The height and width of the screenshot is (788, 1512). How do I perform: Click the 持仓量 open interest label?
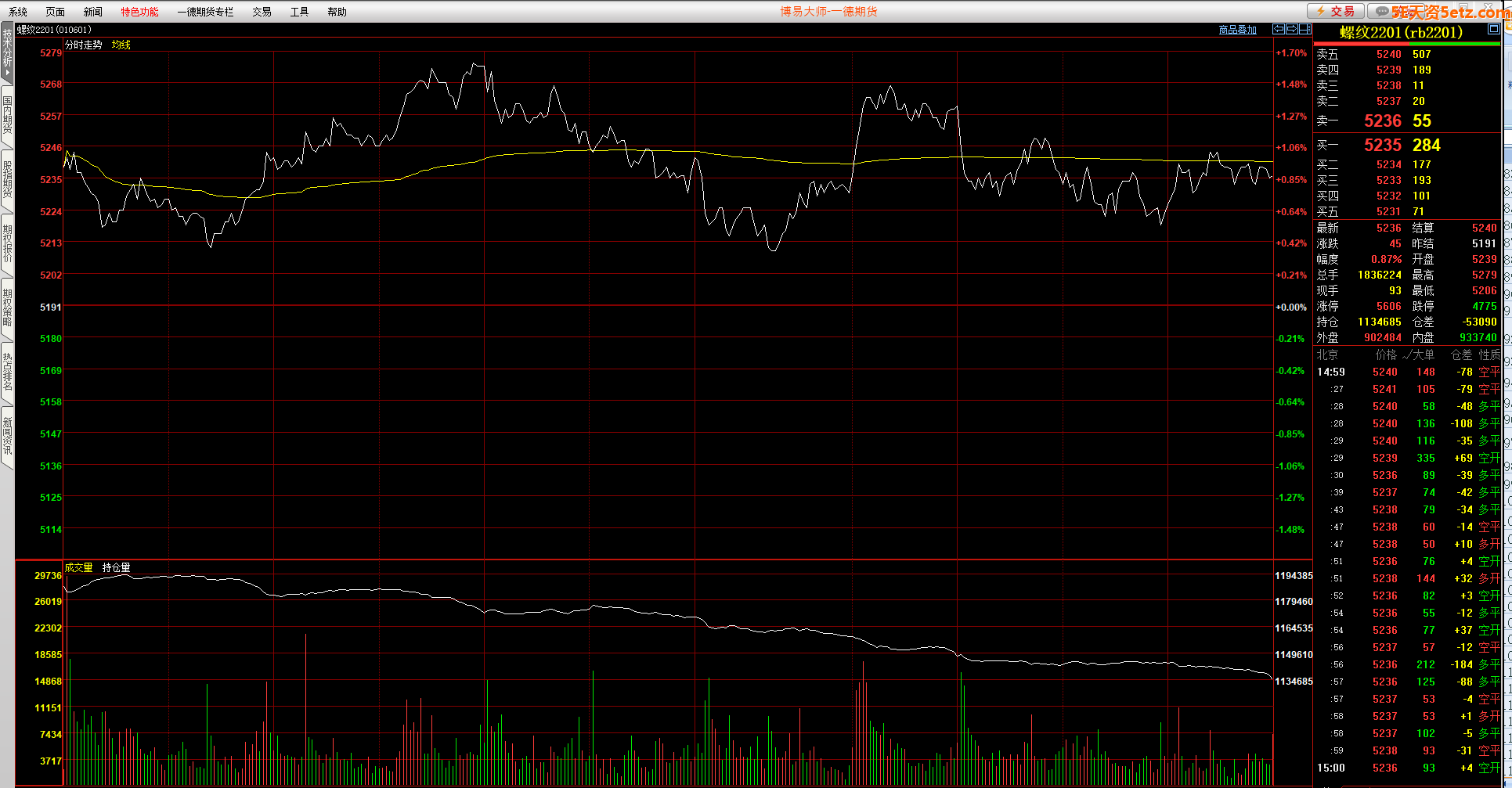click(117, 567)
